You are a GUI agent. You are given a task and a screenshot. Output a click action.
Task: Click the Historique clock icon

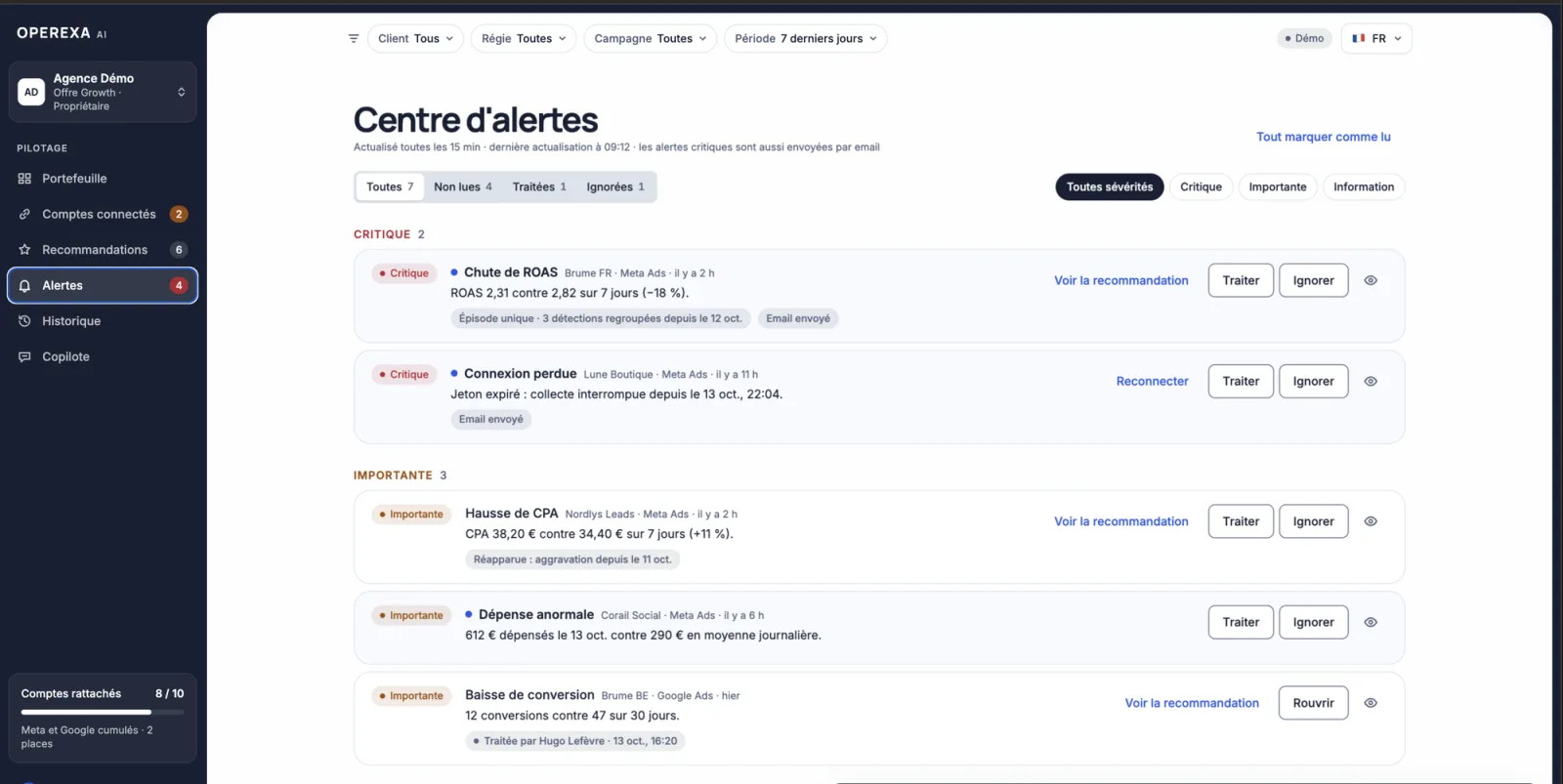point(24,321)
